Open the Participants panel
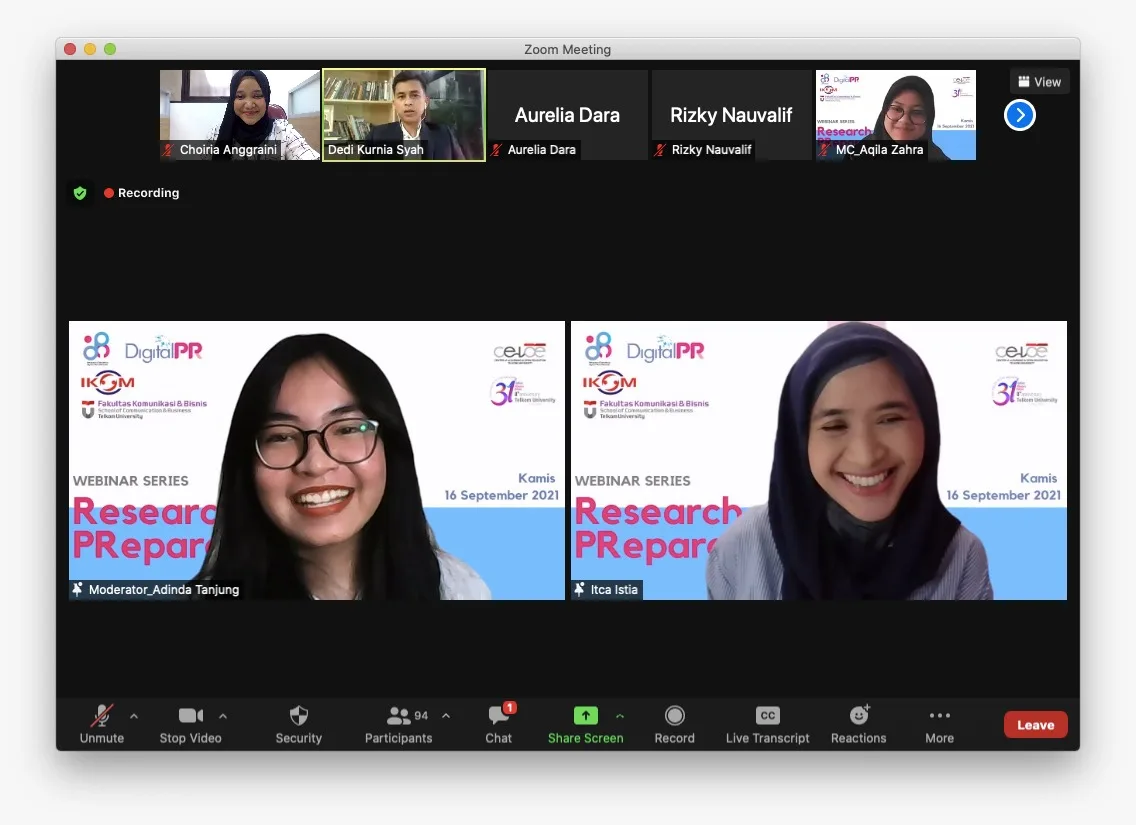The height and width of the screenshot is (825, 1136). pos(398,724)
